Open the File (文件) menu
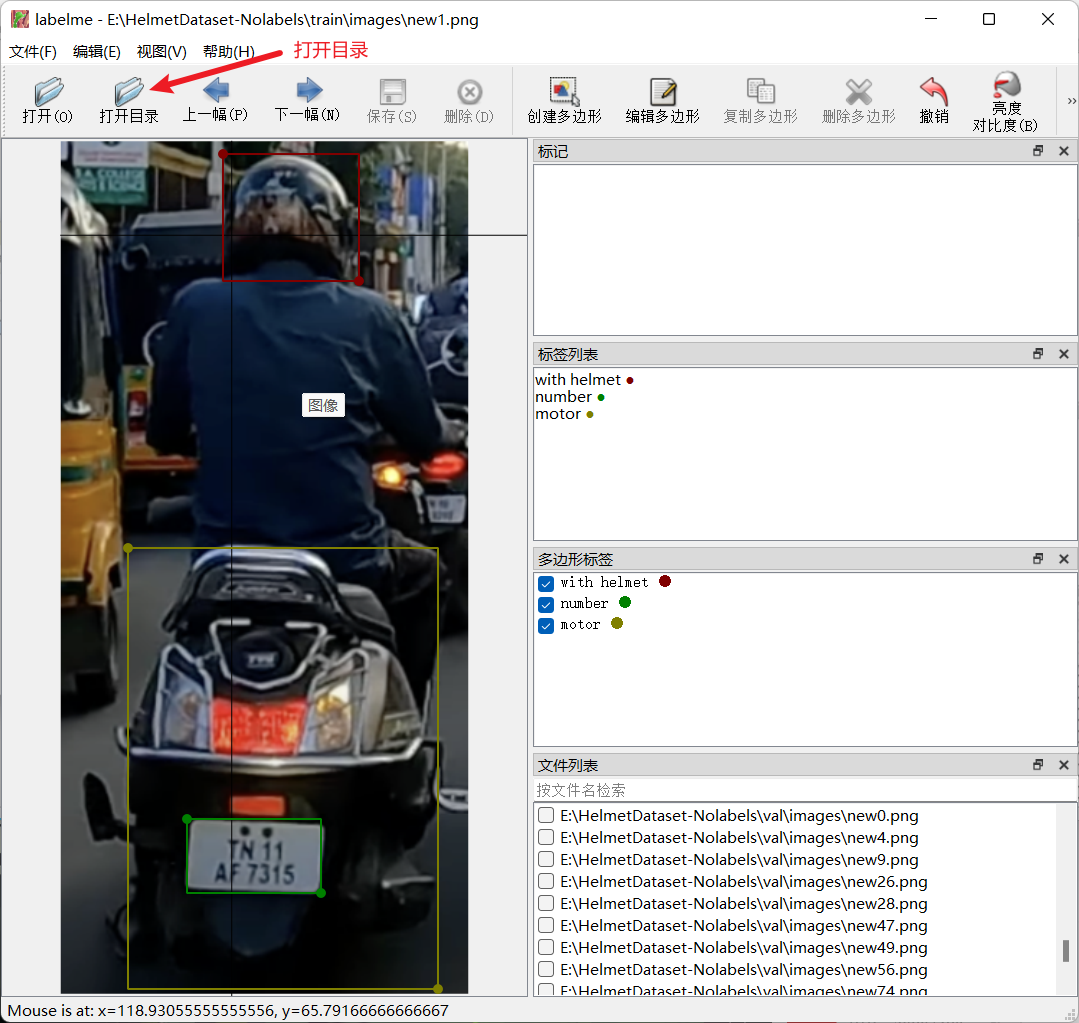The width and height of the screenshot is (1079, 1023). click(32, 52)
